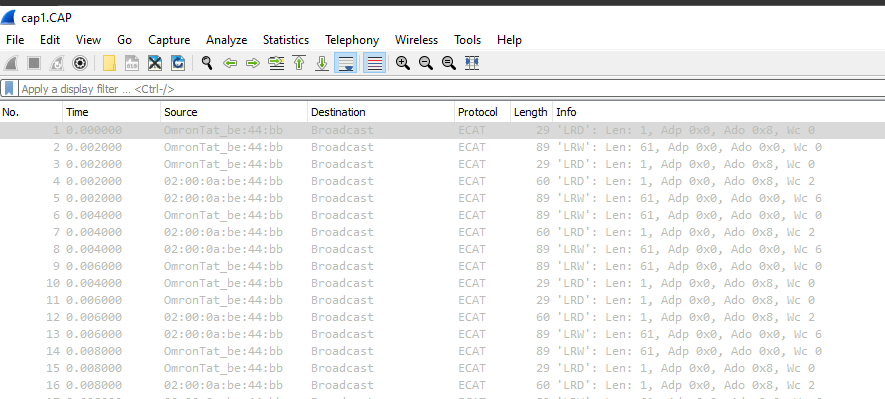Sort by the Length column header
Viewport: 885px width, 399px height.
click(531, 112)
